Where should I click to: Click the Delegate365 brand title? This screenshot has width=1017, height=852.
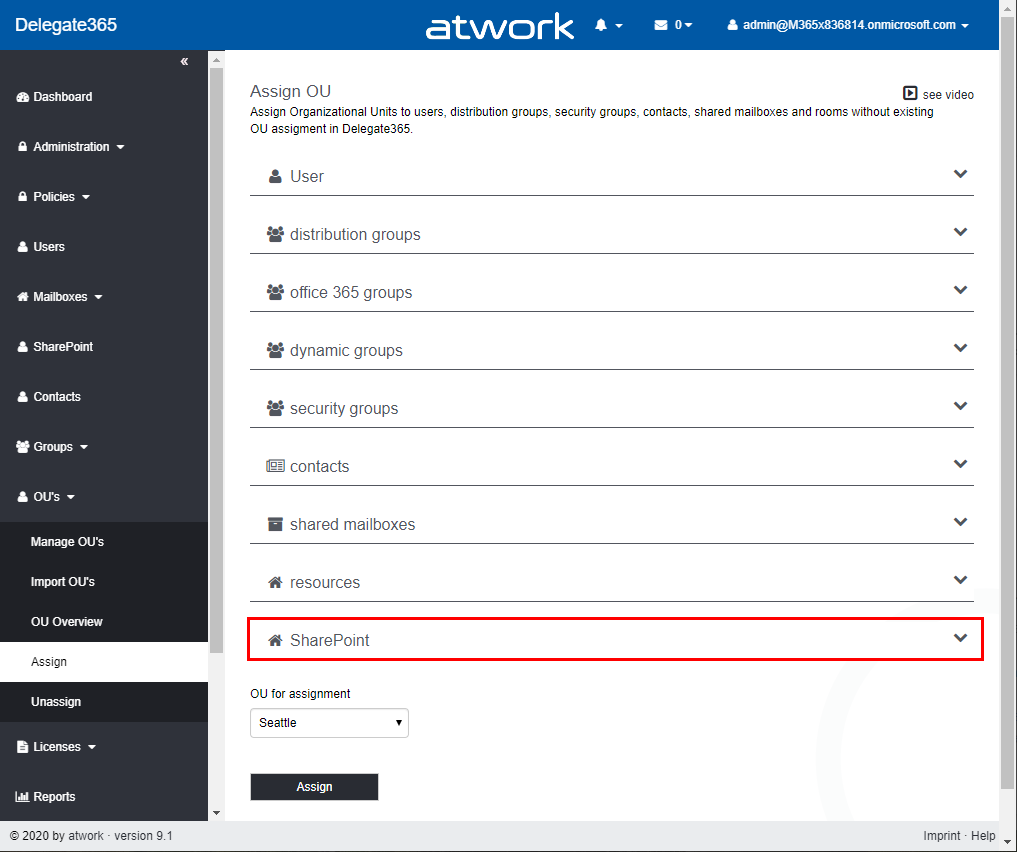click(x=66, y=25)
